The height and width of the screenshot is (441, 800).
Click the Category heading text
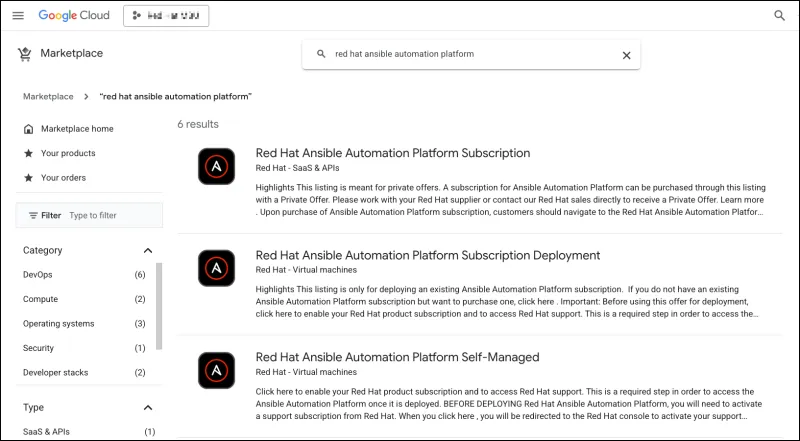coord(42,250)
